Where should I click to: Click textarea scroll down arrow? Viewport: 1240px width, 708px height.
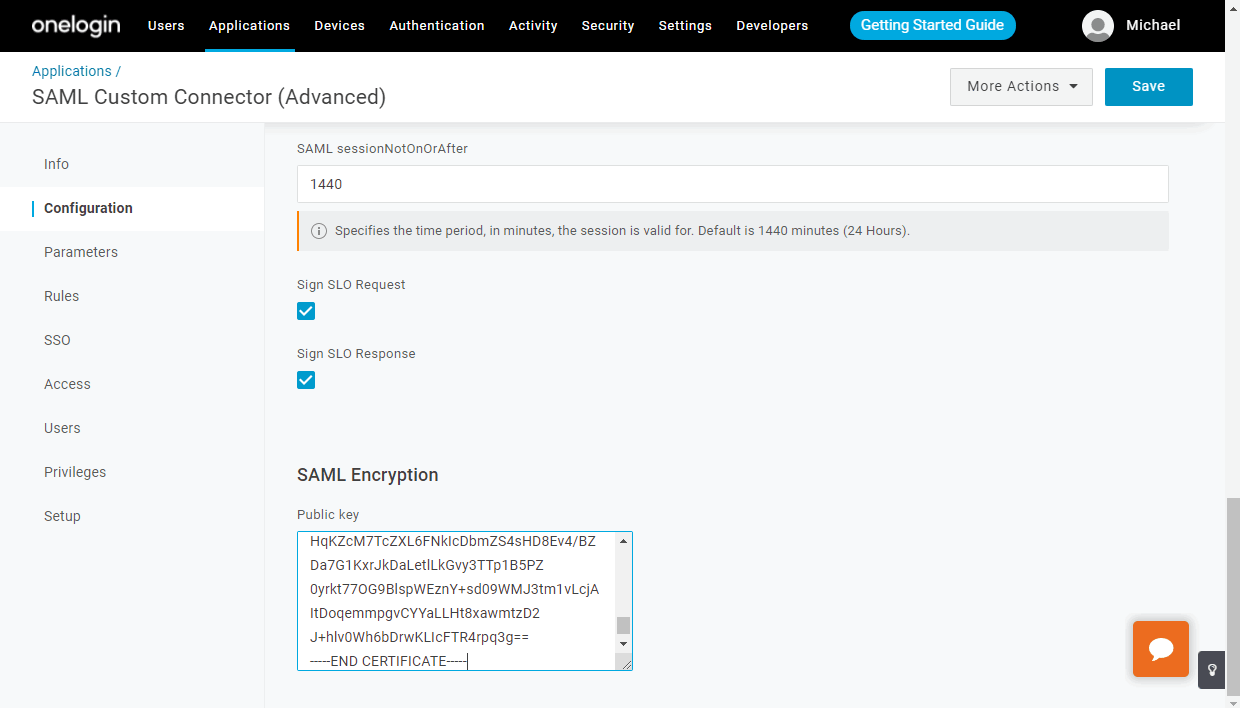pos(623,644)
